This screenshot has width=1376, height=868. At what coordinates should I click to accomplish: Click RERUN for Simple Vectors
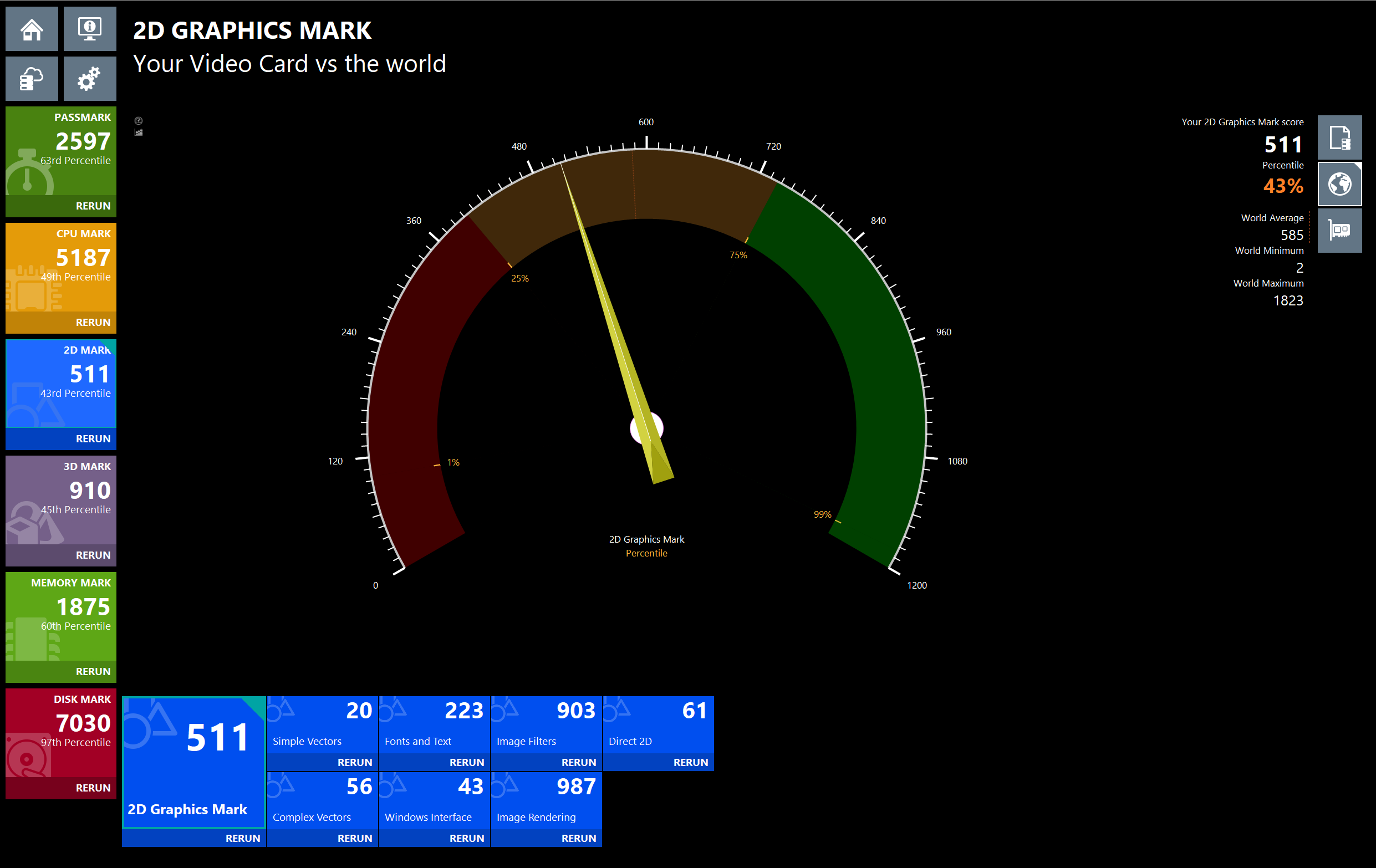click(355, 762)
